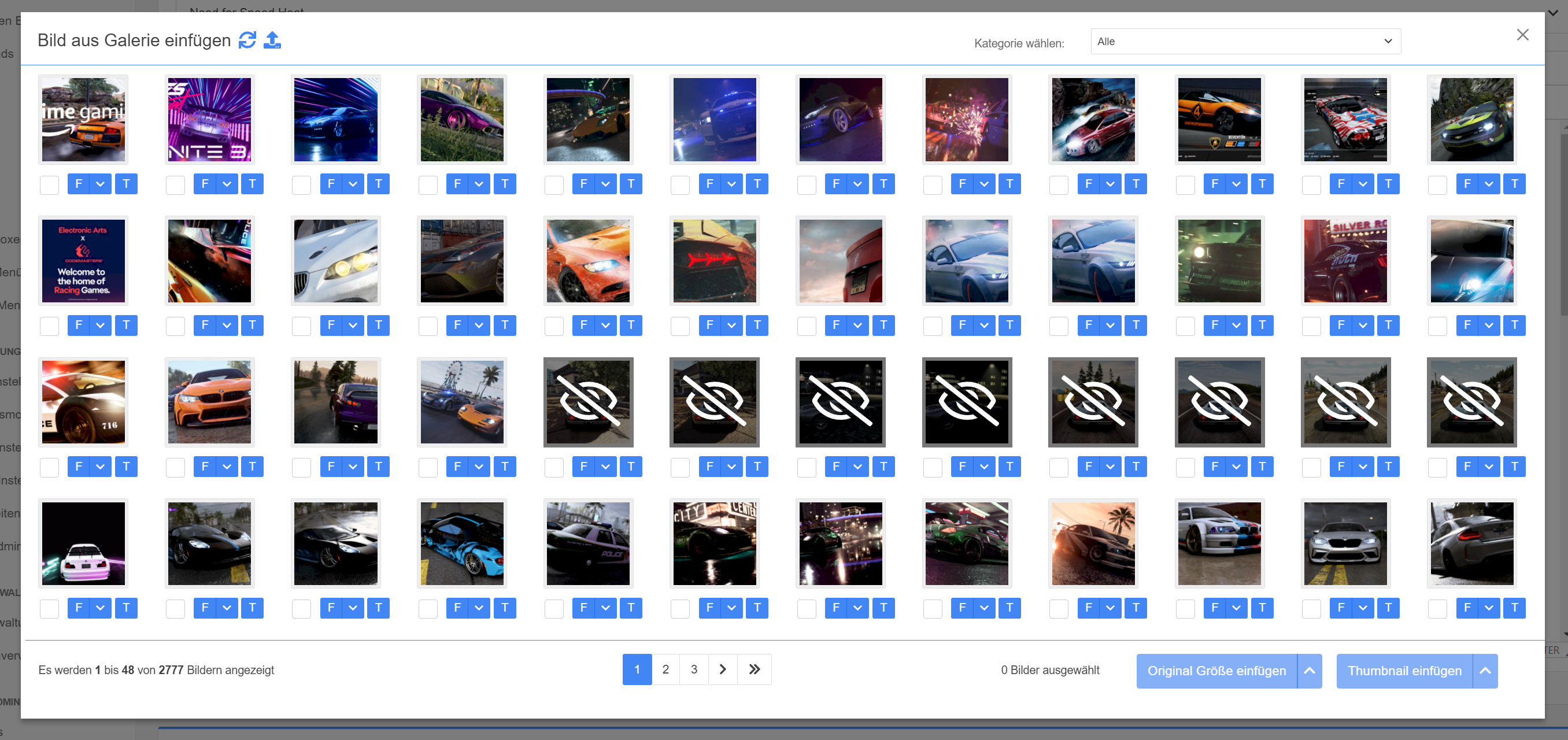
Task: Expand F dropdown arrow under 'ime gami' thumbnail
Action: coord(101,184)
